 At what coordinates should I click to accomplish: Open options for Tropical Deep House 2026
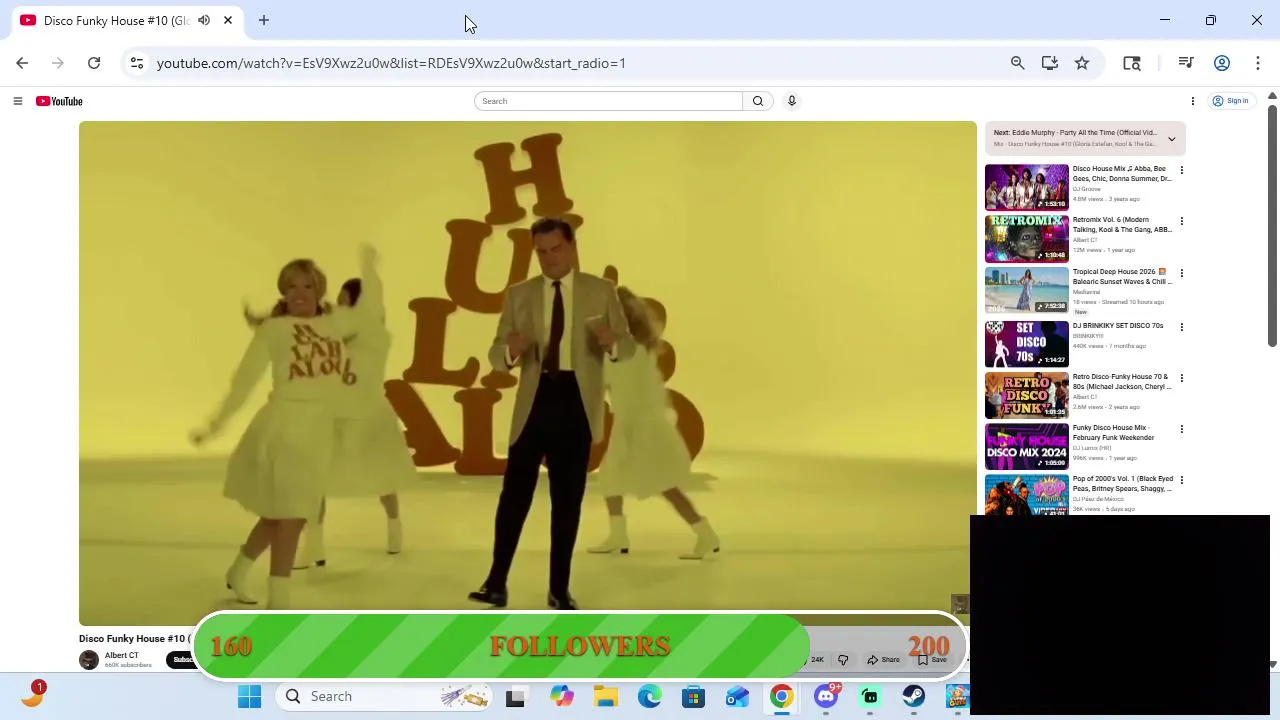pos(1182,273)
